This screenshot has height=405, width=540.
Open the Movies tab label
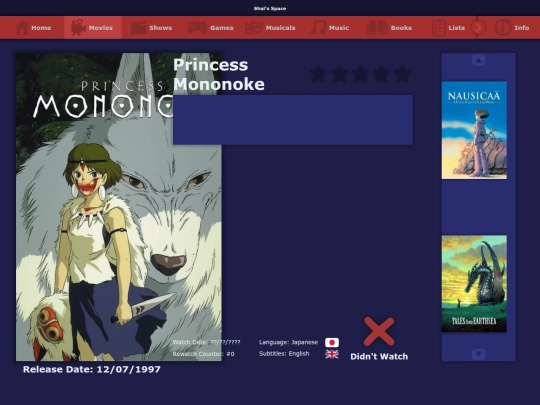point(101,28)
